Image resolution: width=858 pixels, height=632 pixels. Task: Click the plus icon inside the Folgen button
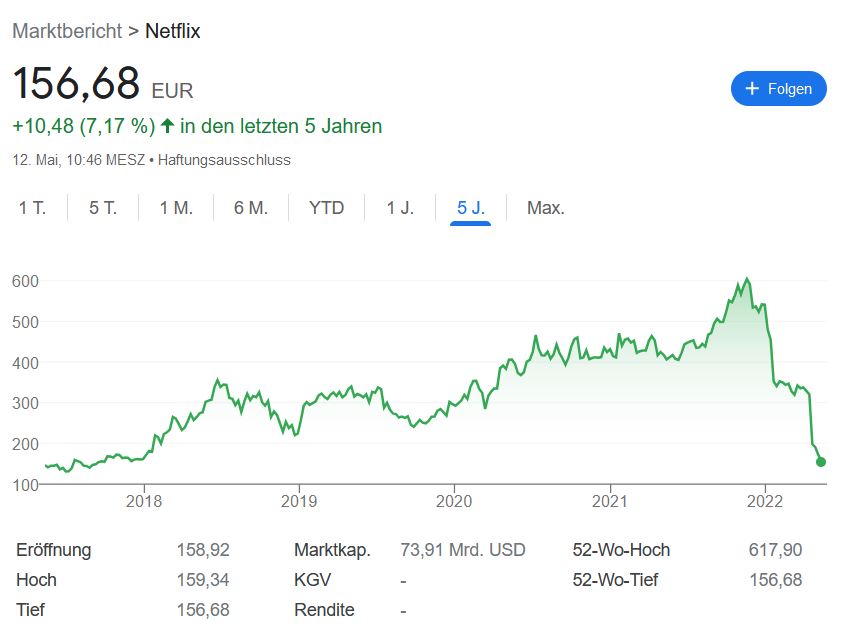click(x=752, y=88)
